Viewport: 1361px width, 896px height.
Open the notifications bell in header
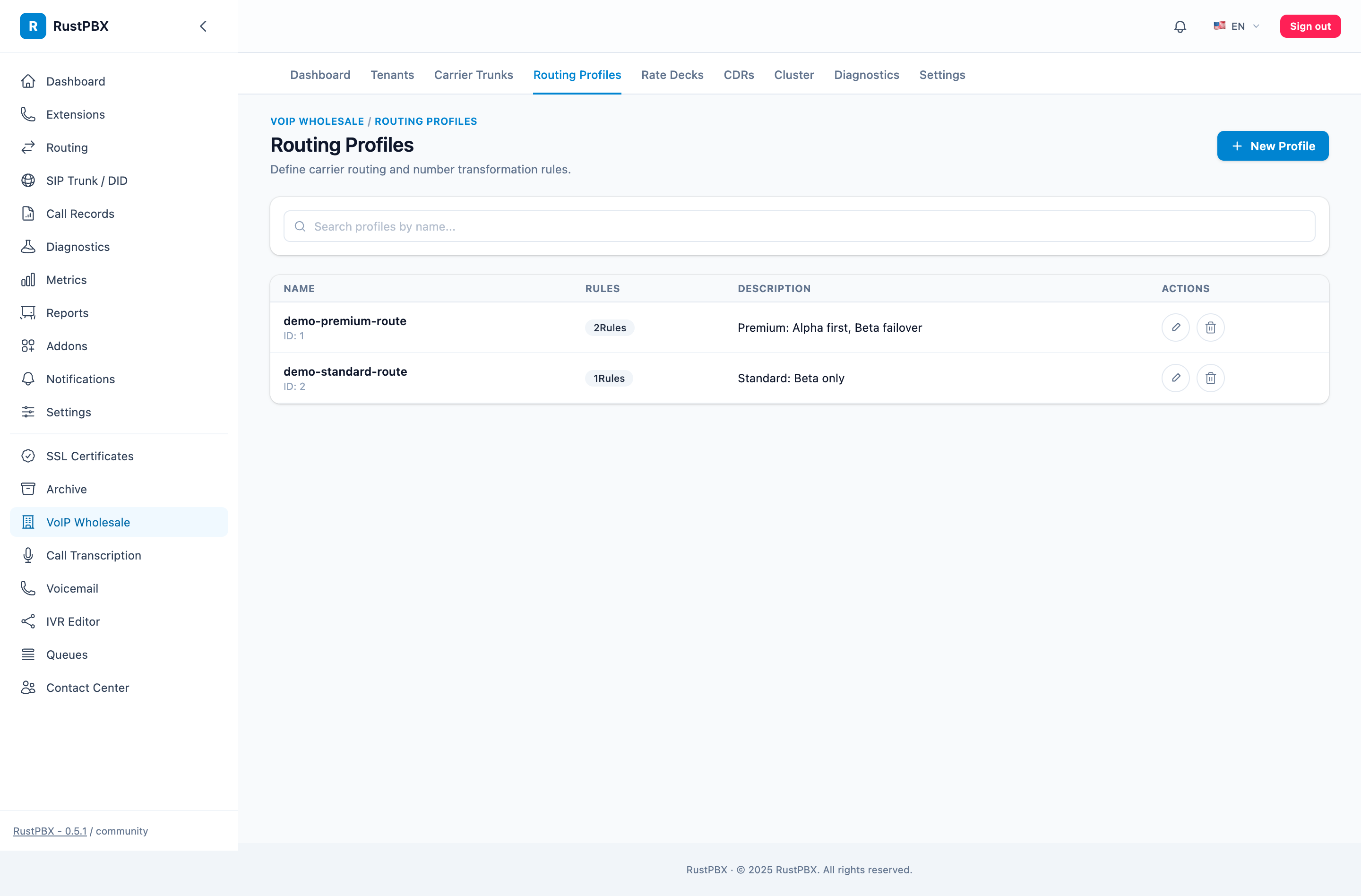point(1180,26)
